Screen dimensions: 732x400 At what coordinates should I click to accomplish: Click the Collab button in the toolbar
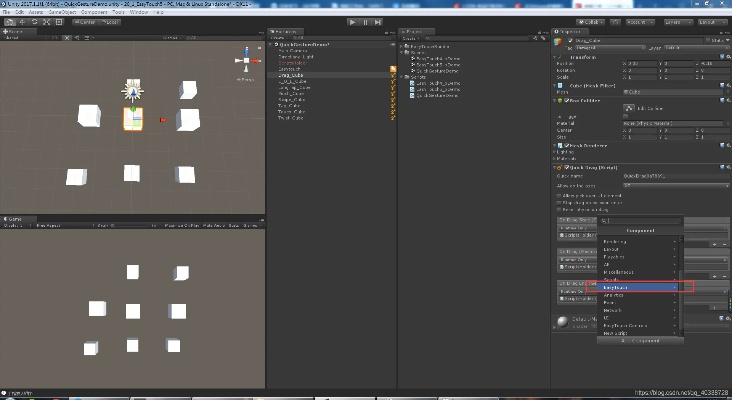click(592, 21)
